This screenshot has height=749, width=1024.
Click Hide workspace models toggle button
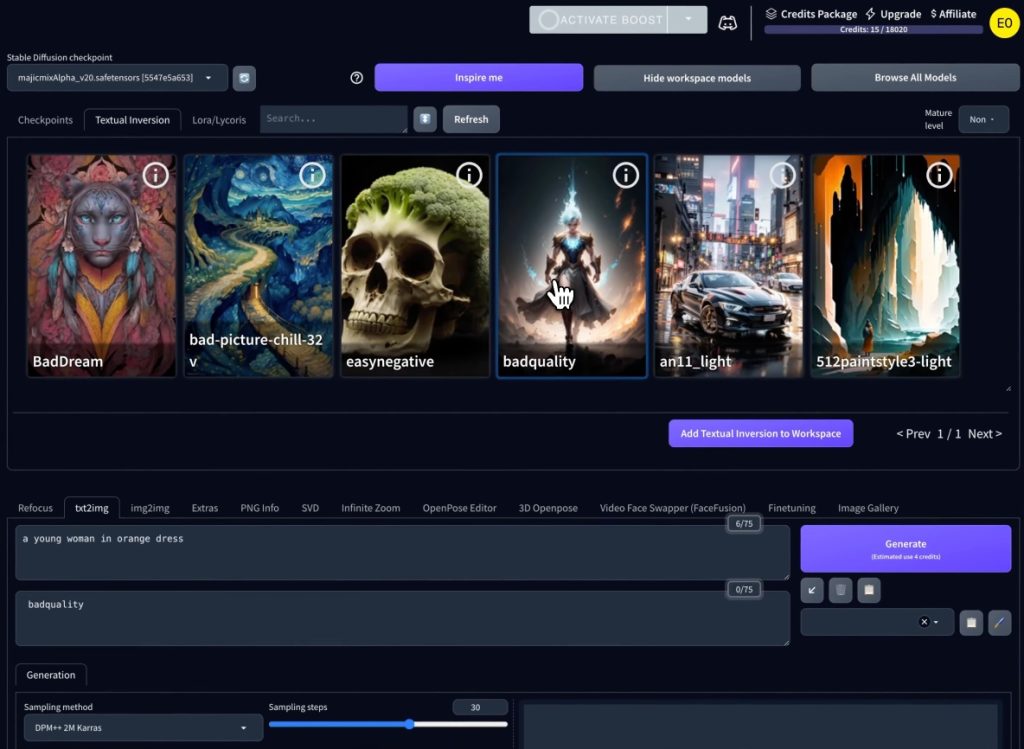pos(697,78)
